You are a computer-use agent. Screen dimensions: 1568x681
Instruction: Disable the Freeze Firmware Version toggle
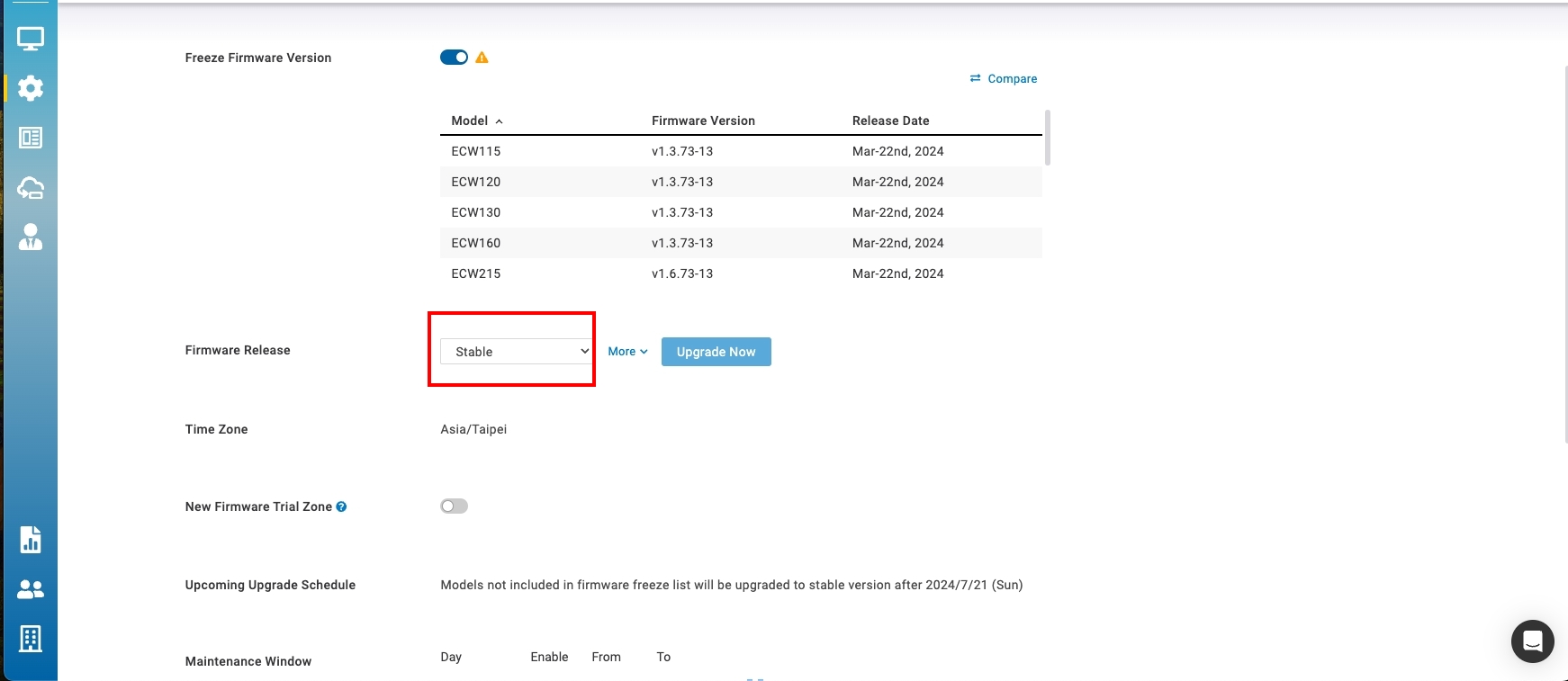pos(454,58)
